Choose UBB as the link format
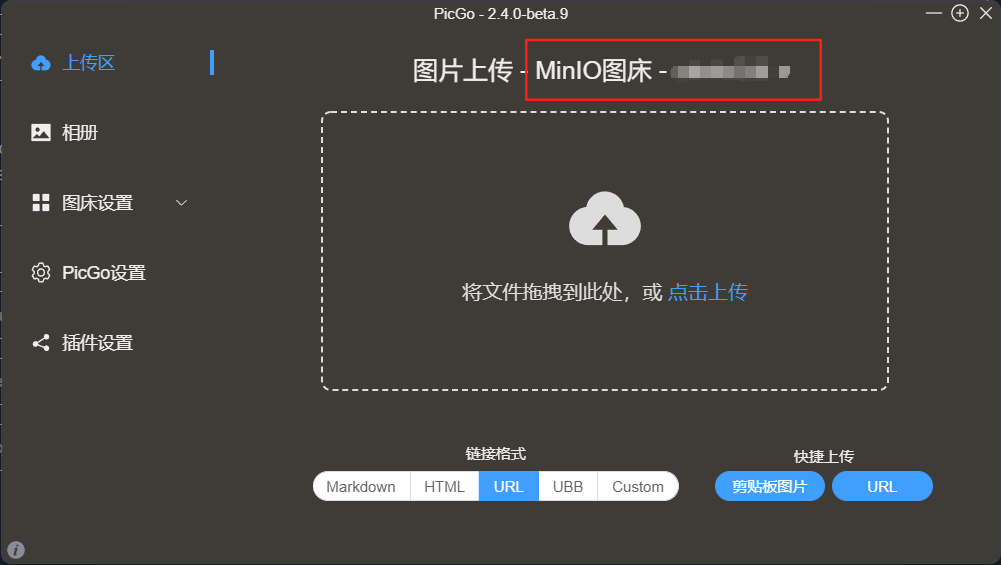Viewport: 1001px width, 565px height. (568, 487)
